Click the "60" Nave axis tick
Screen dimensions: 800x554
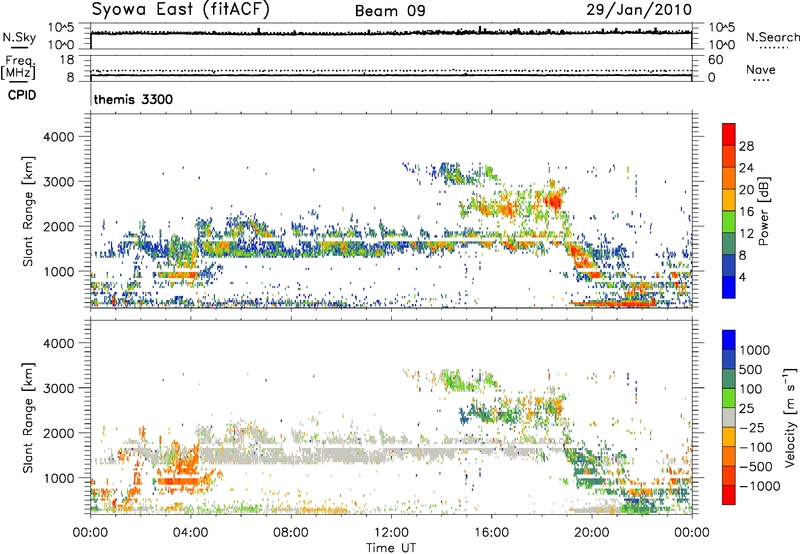point(716,60)
